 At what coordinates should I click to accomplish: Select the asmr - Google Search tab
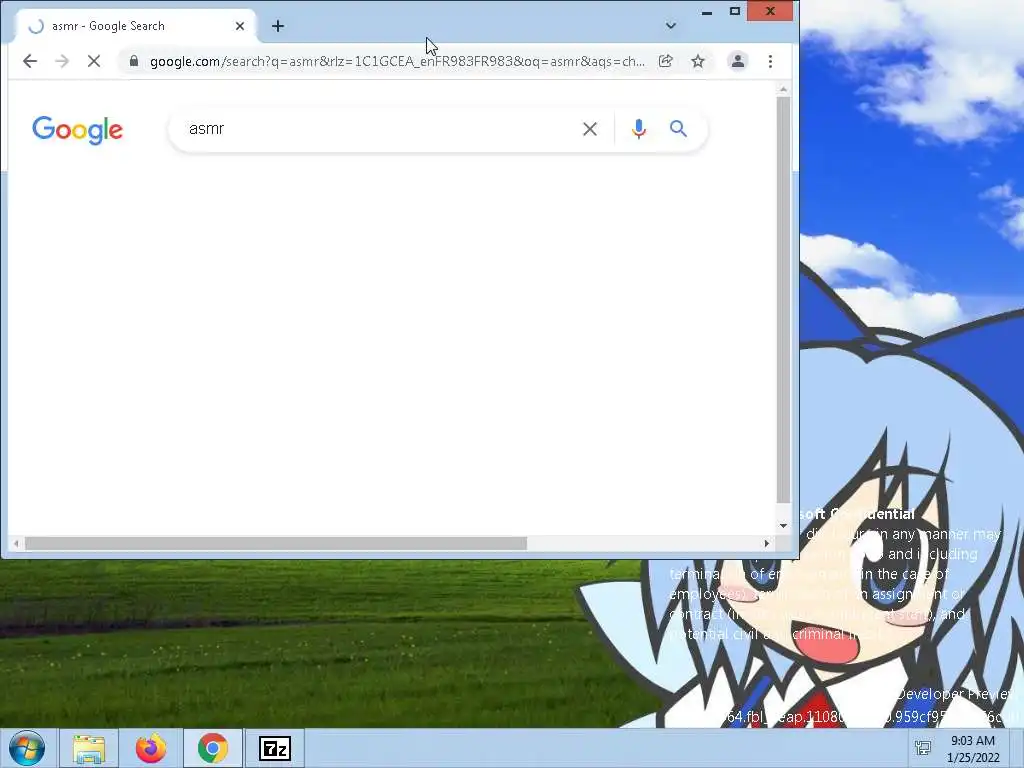(x=136, y=26)
